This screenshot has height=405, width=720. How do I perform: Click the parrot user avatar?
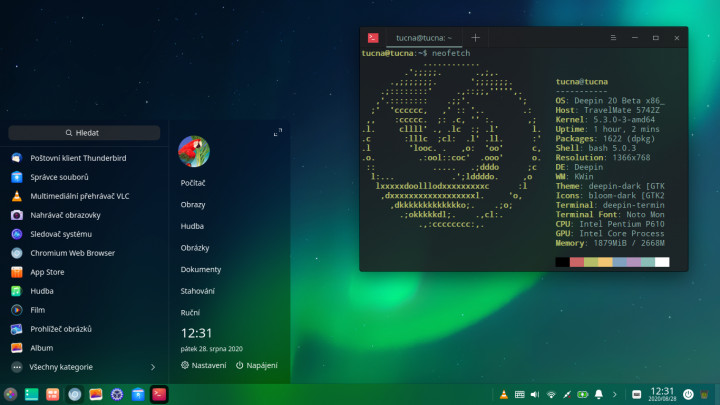[194, 151]
